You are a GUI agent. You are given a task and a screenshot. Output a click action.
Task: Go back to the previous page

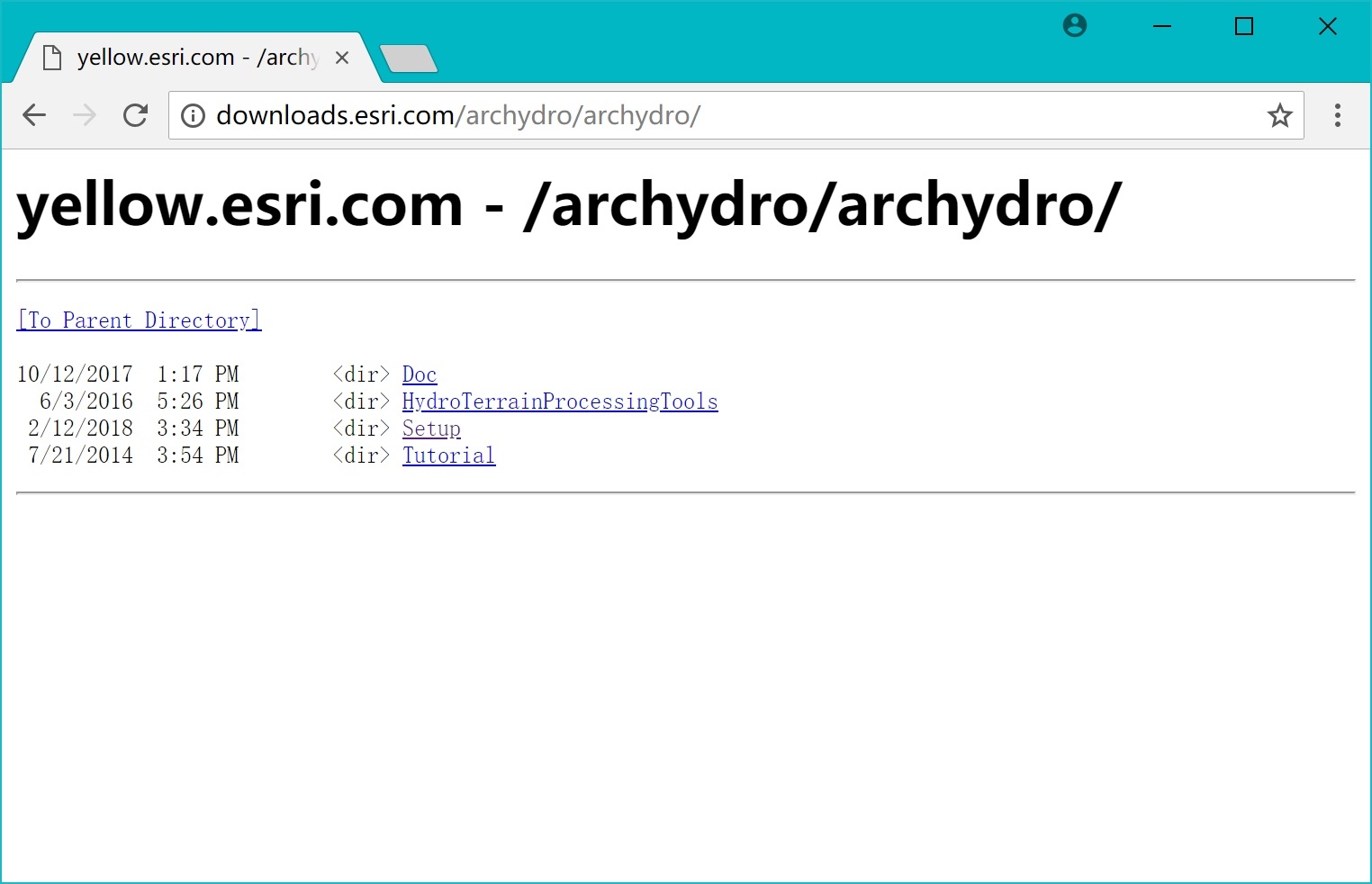(x=34, y=115)
